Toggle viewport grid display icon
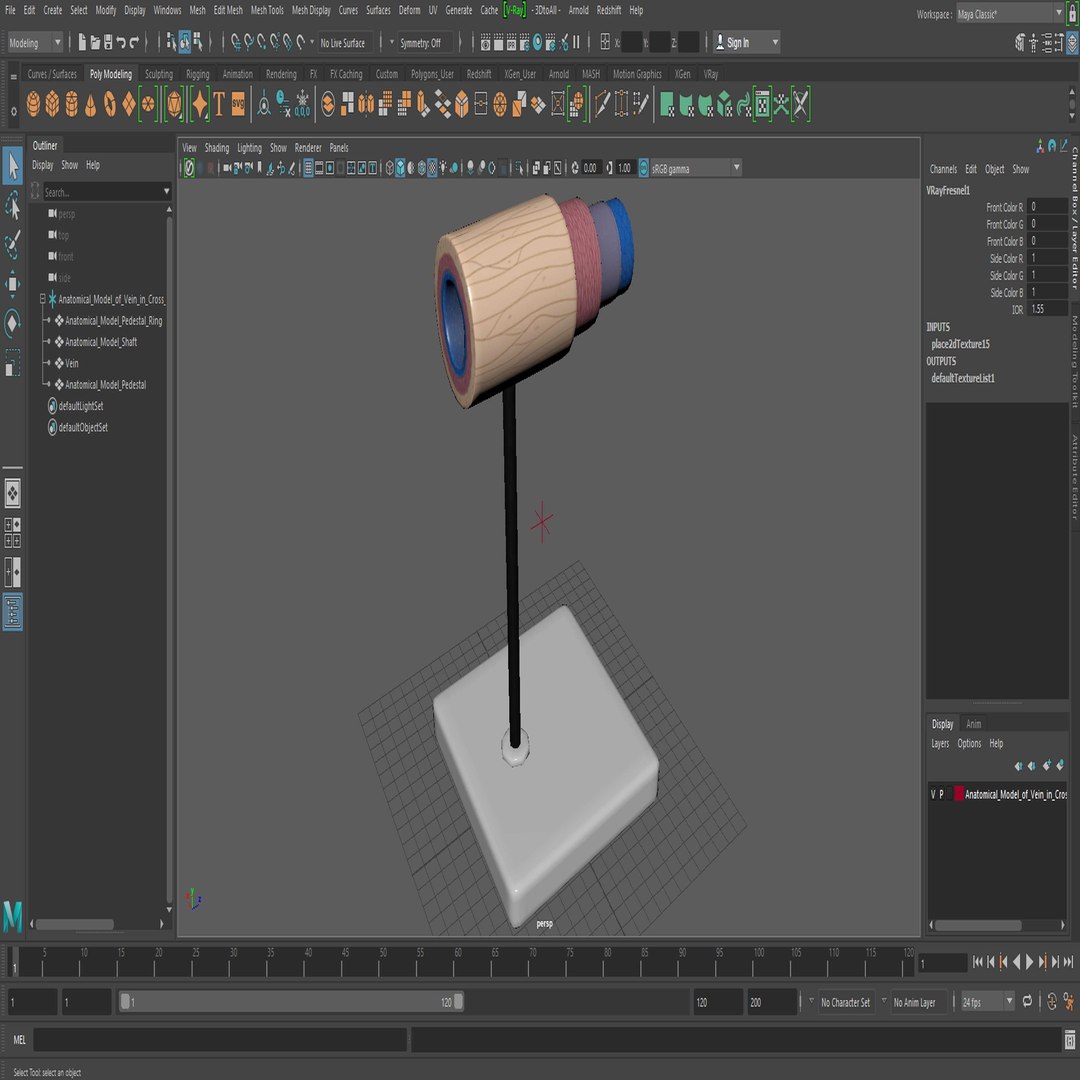This screenshot has width=1080, height=1080. pyautogui.click(x=309, y=168)
